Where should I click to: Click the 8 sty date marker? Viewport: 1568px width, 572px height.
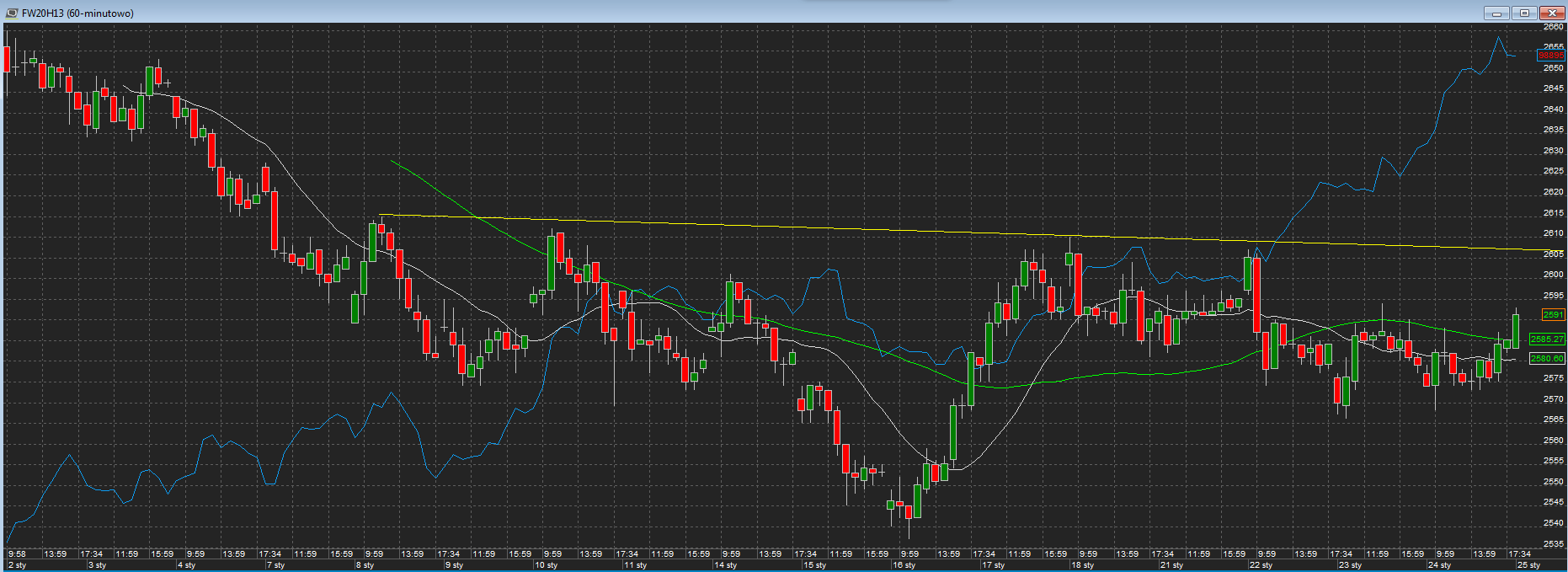tap(365, 565)
